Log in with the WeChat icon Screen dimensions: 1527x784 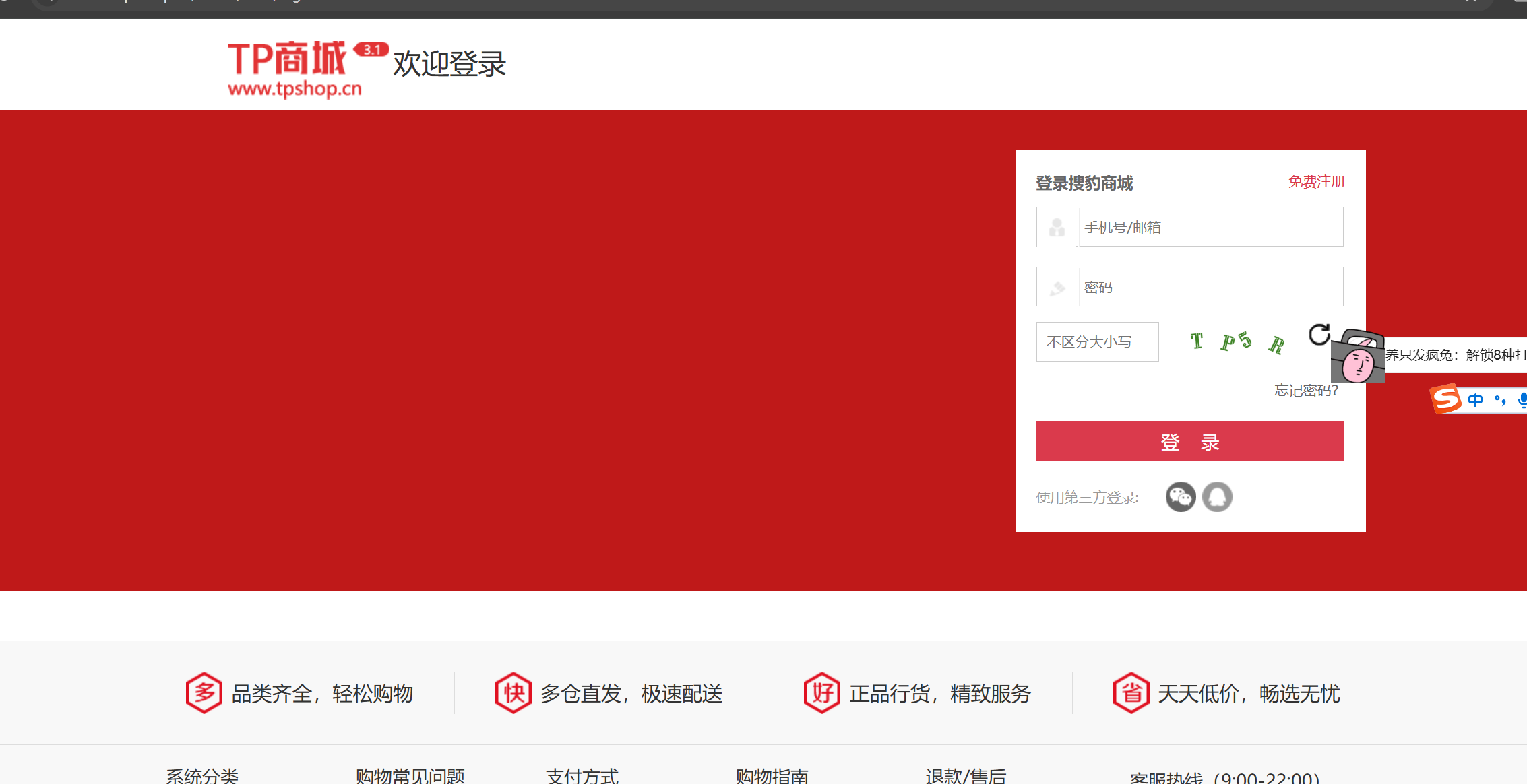(x=1180, y=497)
